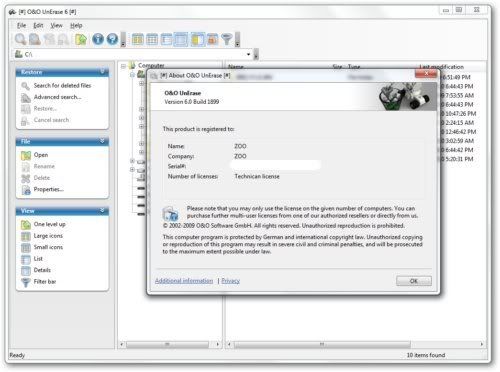Open the Additional information link

184,281
